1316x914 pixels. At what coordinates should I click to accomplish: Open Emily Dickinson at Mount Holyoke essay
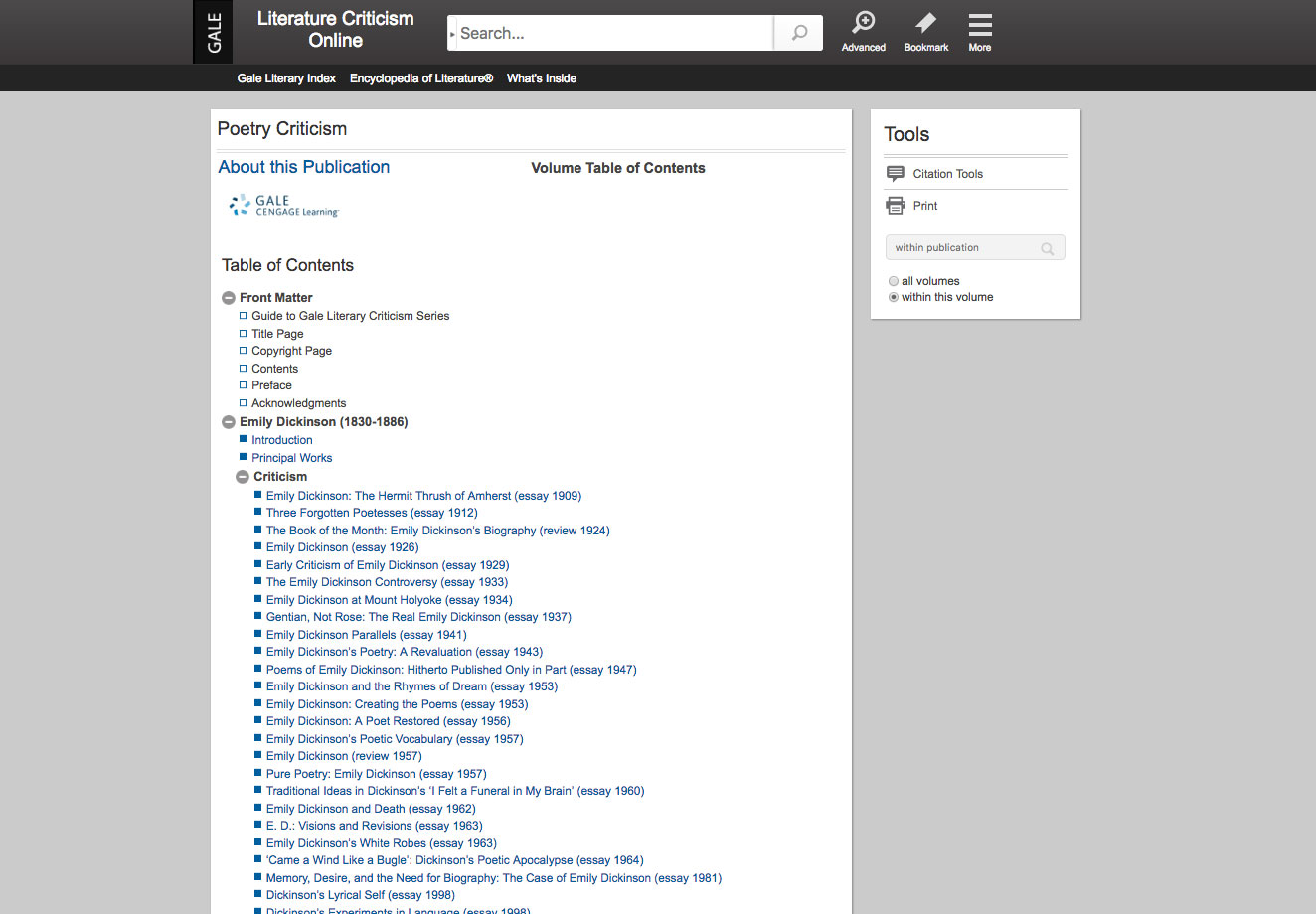[390, 600]
